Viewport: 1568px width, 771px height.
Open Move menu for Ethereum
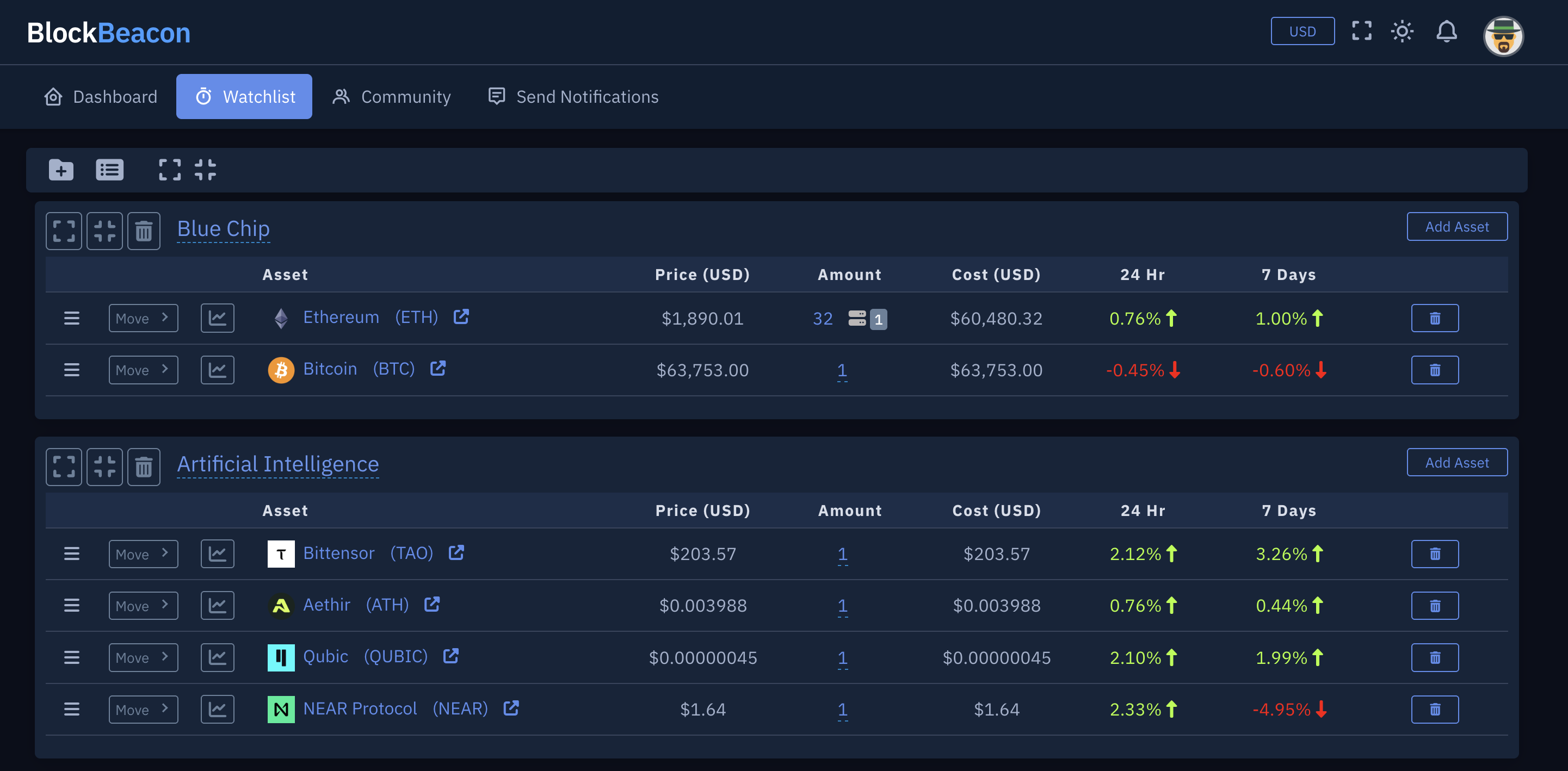(144, 318)
